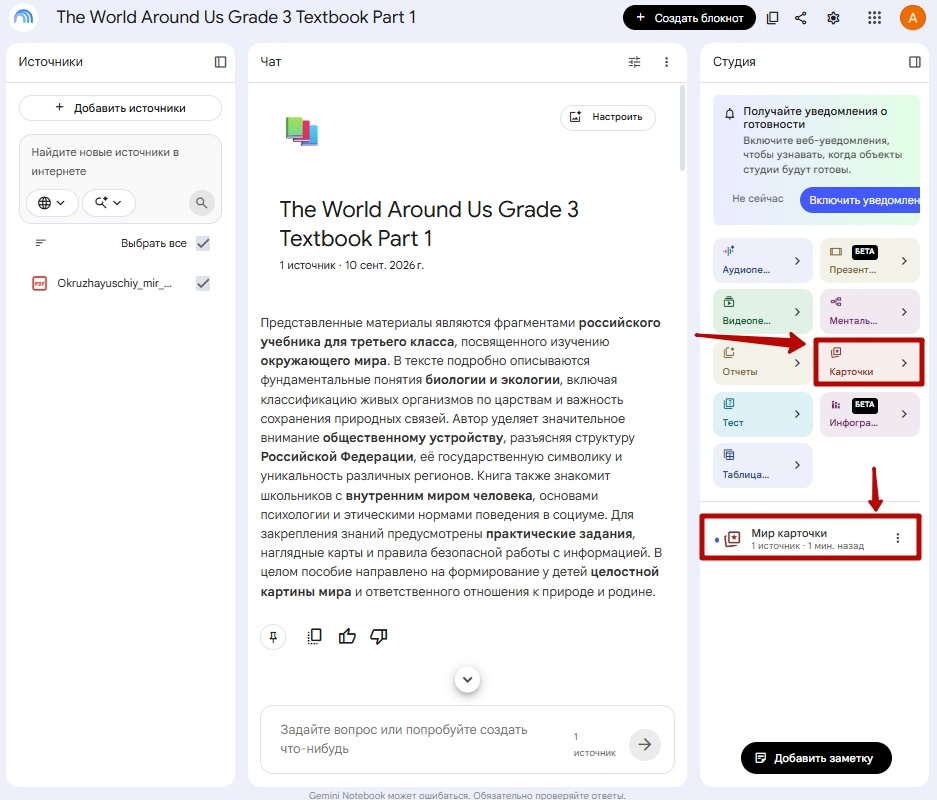Image resolution: width=937 pixels, height=800 pixels.
Task: Click the notification bell icon
Action: coord(730,114)
